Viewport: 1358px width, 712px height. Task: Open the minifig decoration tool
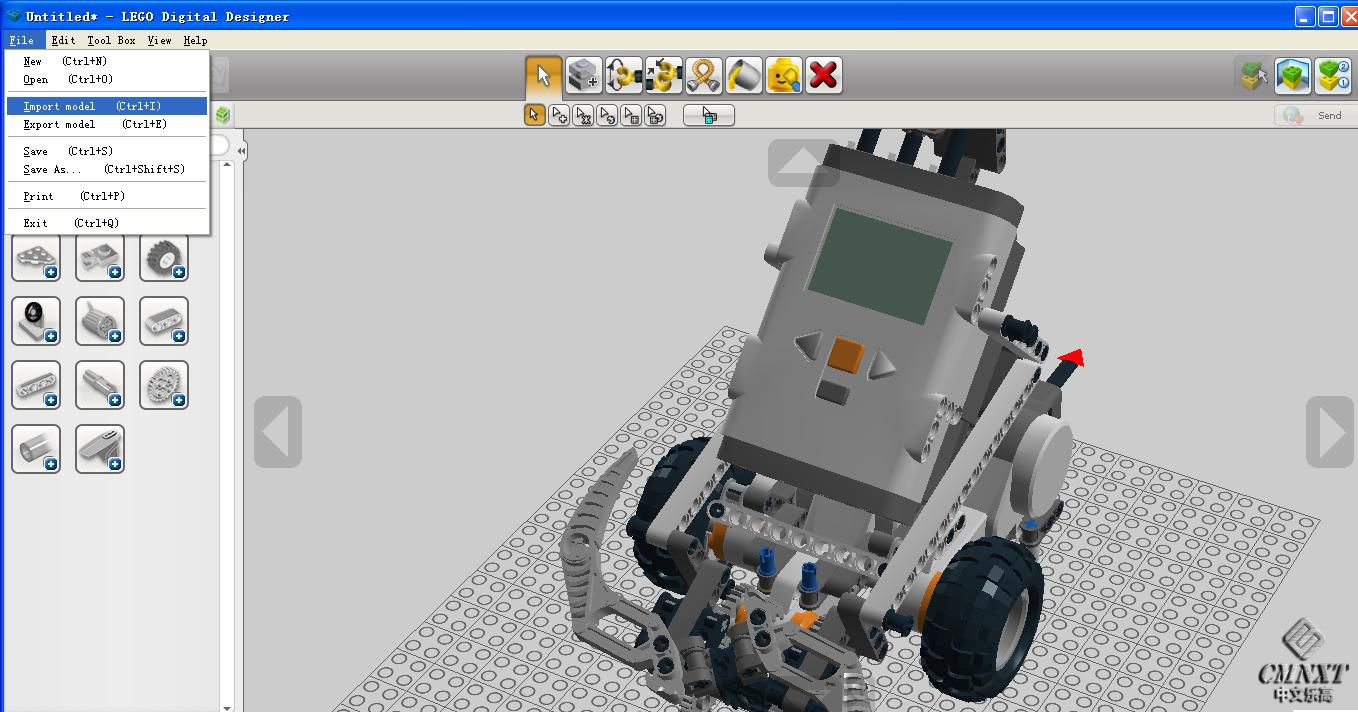(783, 74)
